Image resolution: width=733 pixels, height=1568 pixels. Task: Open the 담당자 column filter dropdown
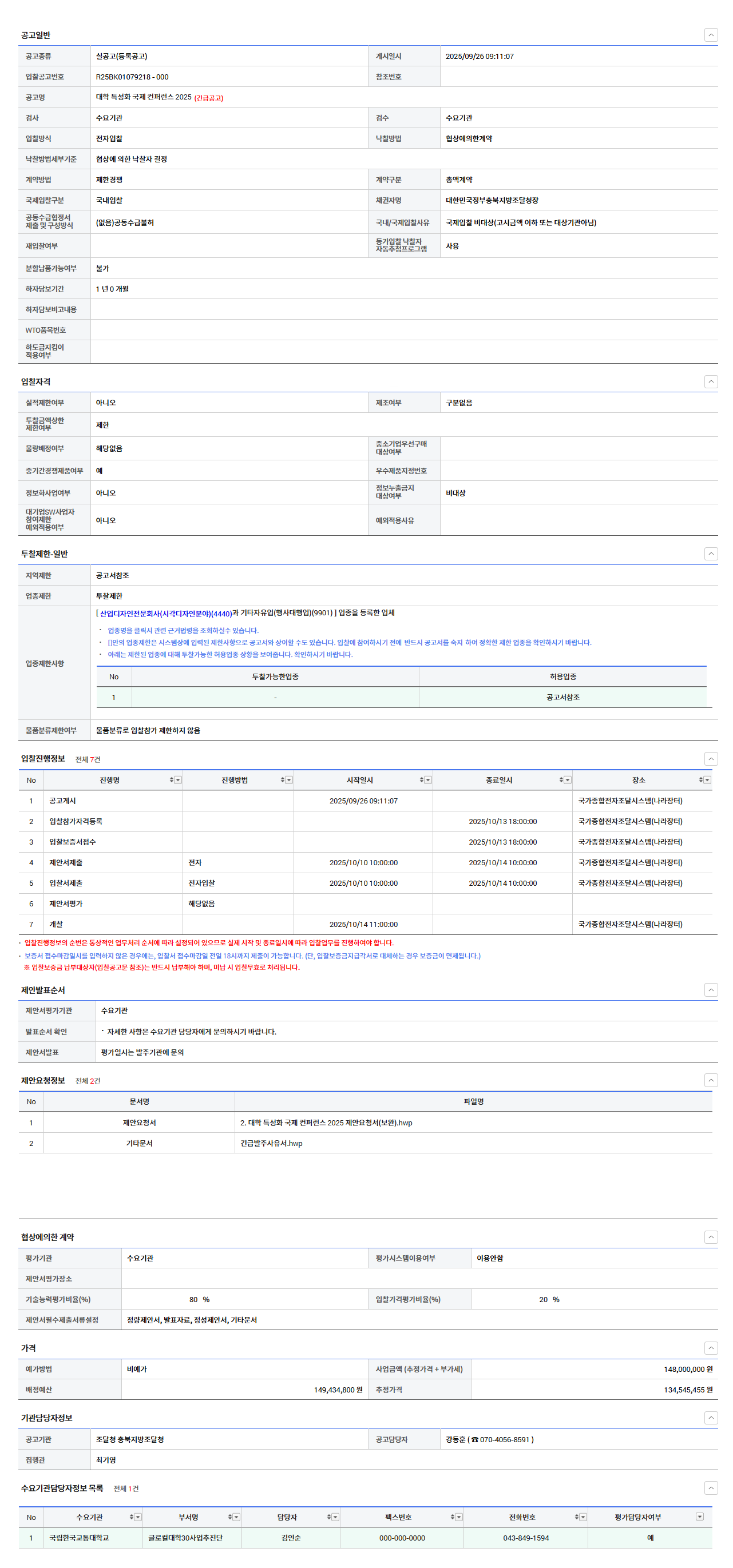(x=335, y=1517)
